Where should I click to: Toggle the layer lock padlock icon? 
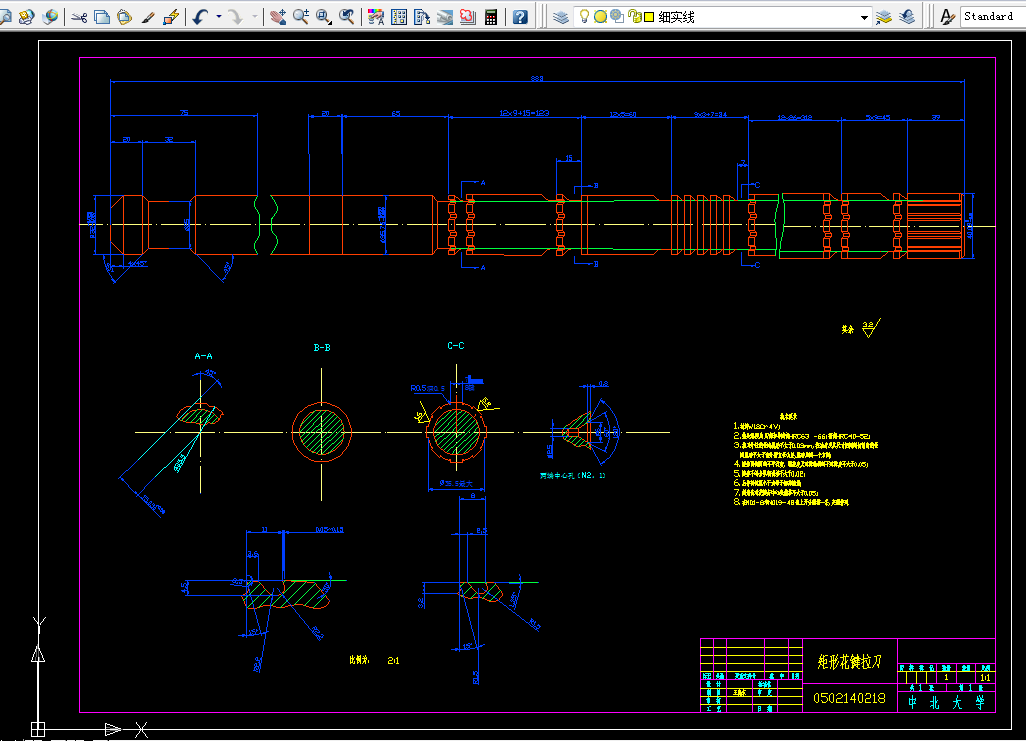click(x=633, y=16)
